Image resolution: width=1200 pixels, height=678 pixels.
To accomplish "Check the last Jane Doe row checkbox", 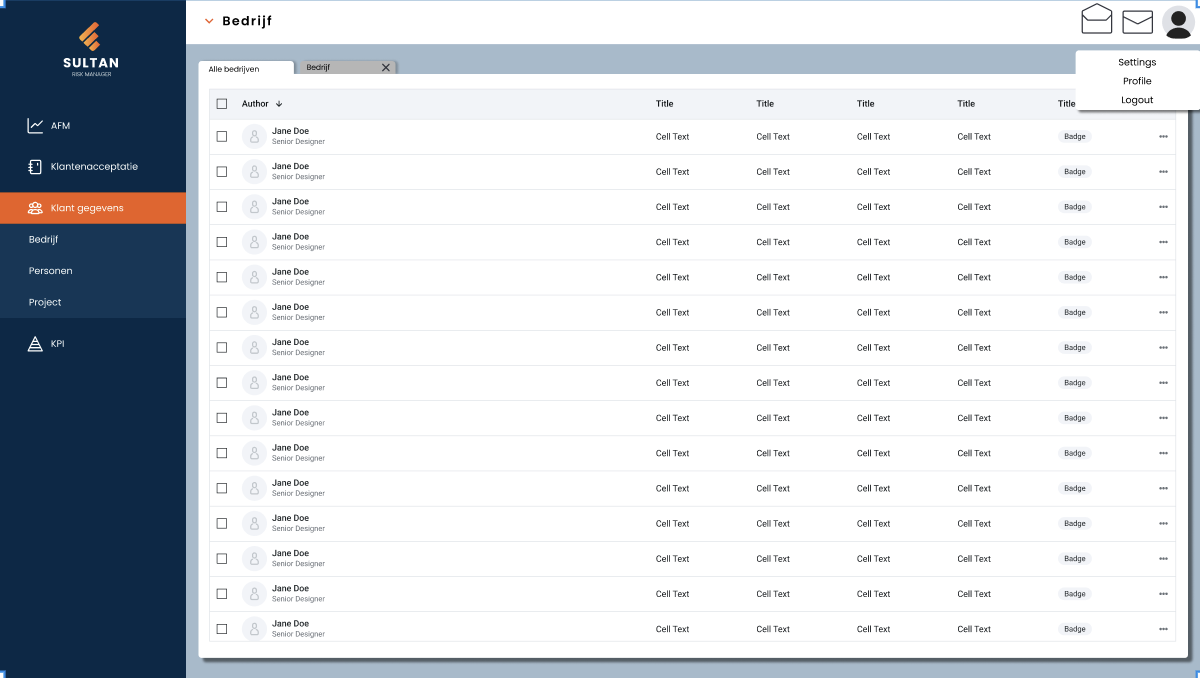I will [222, 629].
